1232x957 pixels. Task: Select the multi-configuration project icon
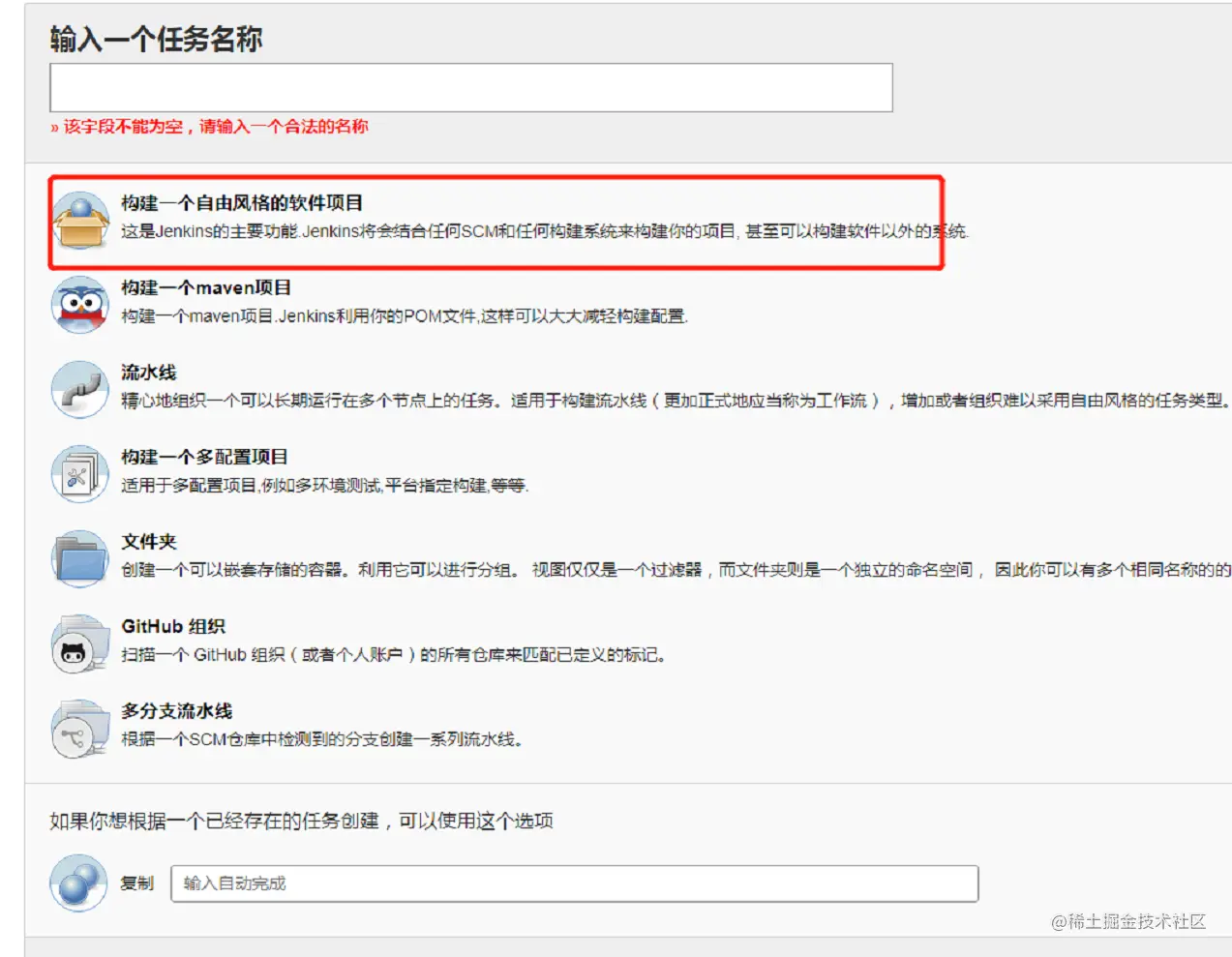[80, 474]
